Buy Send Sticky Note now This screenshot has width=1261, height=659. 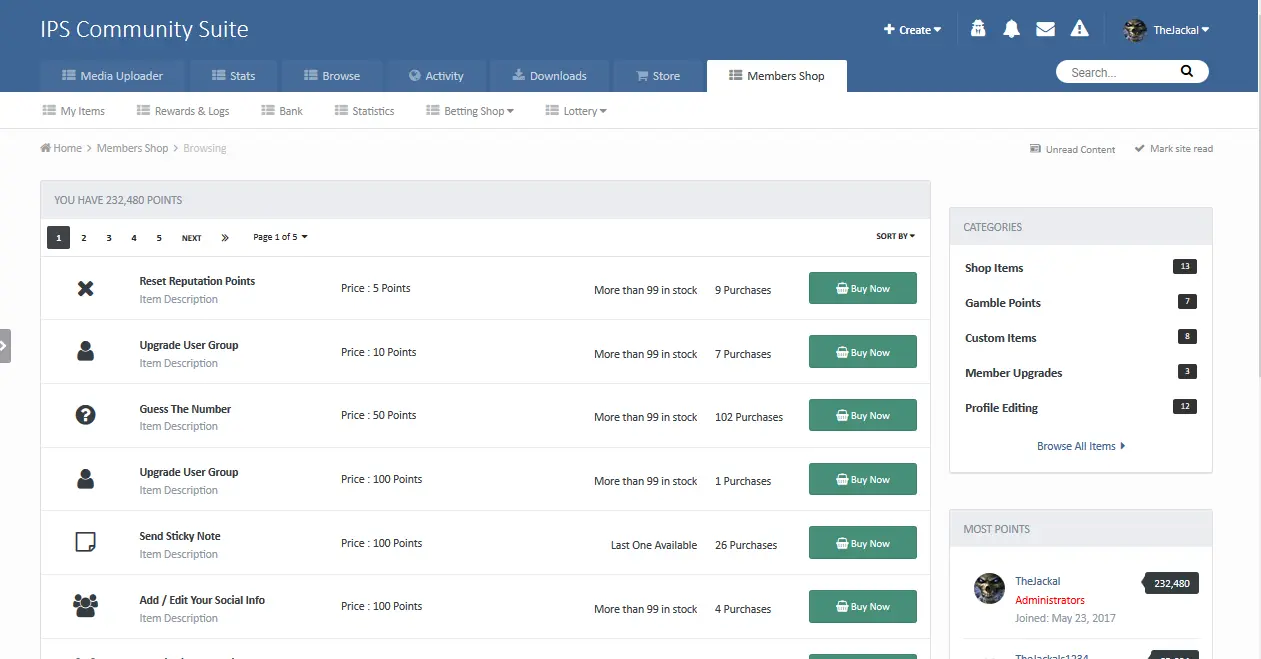click(x=862, y=543)
